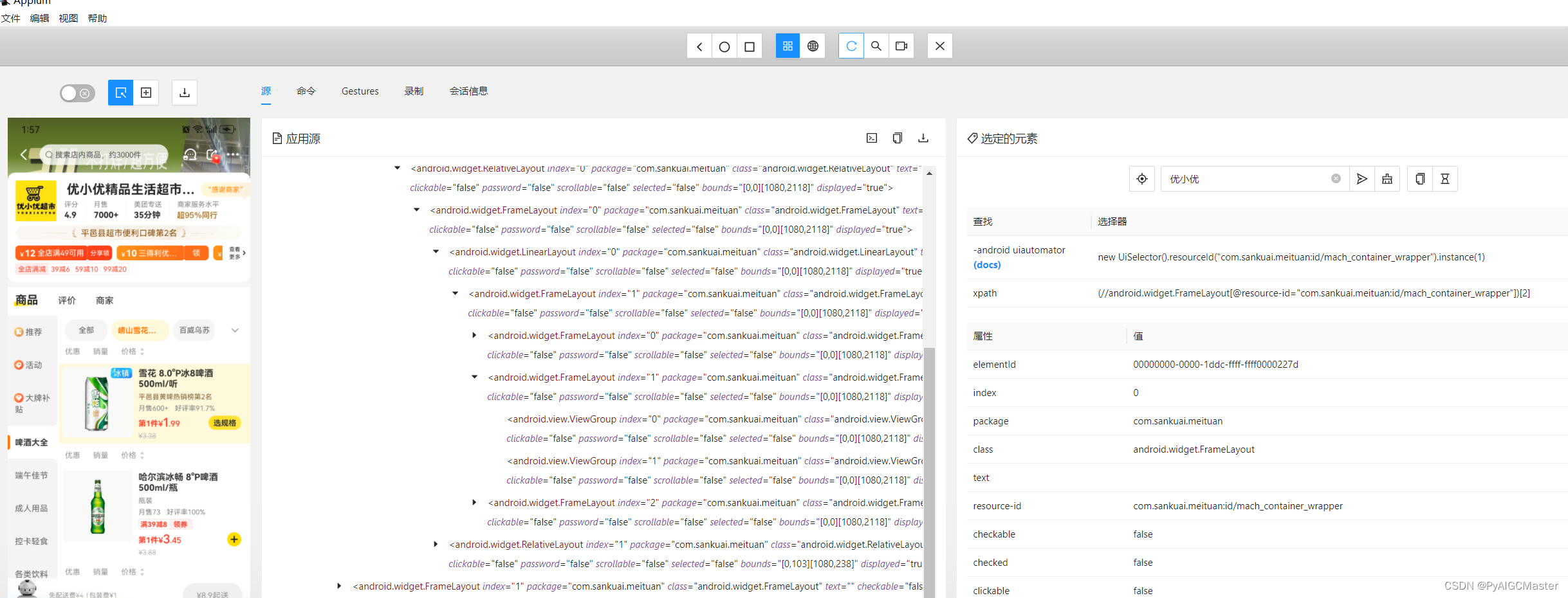Screen dimensions: 1568x598
Task: Download the screenshot image
Action: tap(185, 93)
